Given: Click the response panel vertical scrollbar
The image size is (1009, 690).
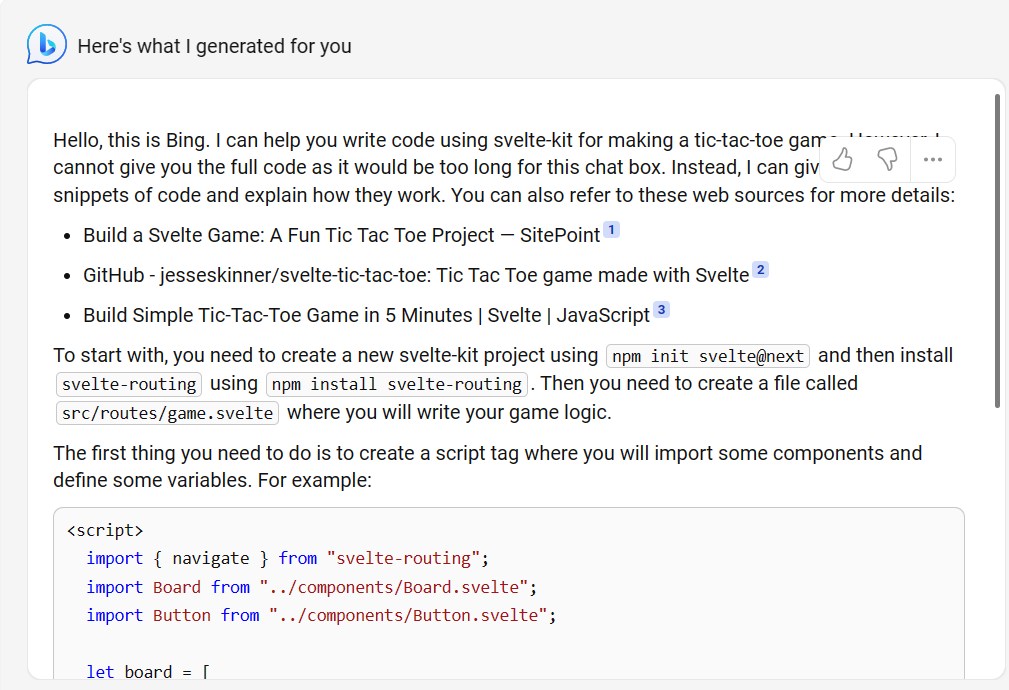Looking at the screenshot, I should click(997, 251).
